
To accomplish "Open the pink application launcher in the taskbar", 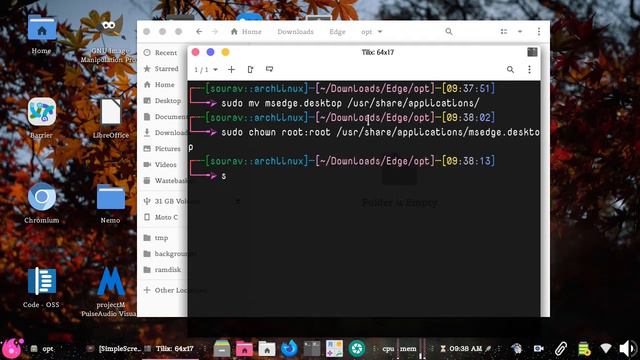I will (x=12, y=349).
